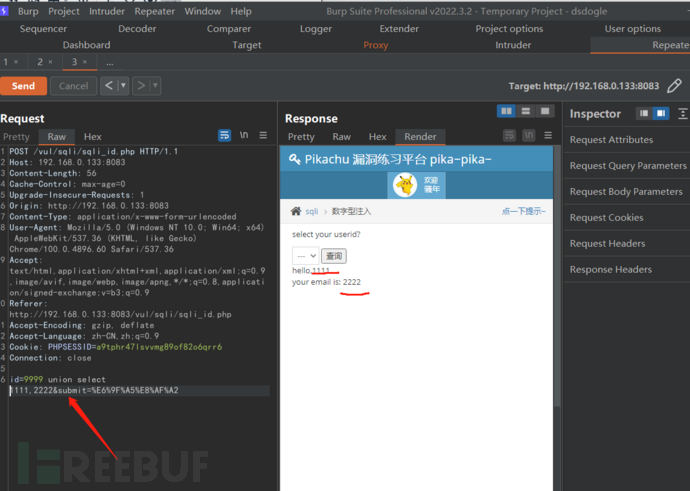This screenshot has height=491, width=690.
Task: Switch Request view to Hex
Action: [x=92, y=137]
